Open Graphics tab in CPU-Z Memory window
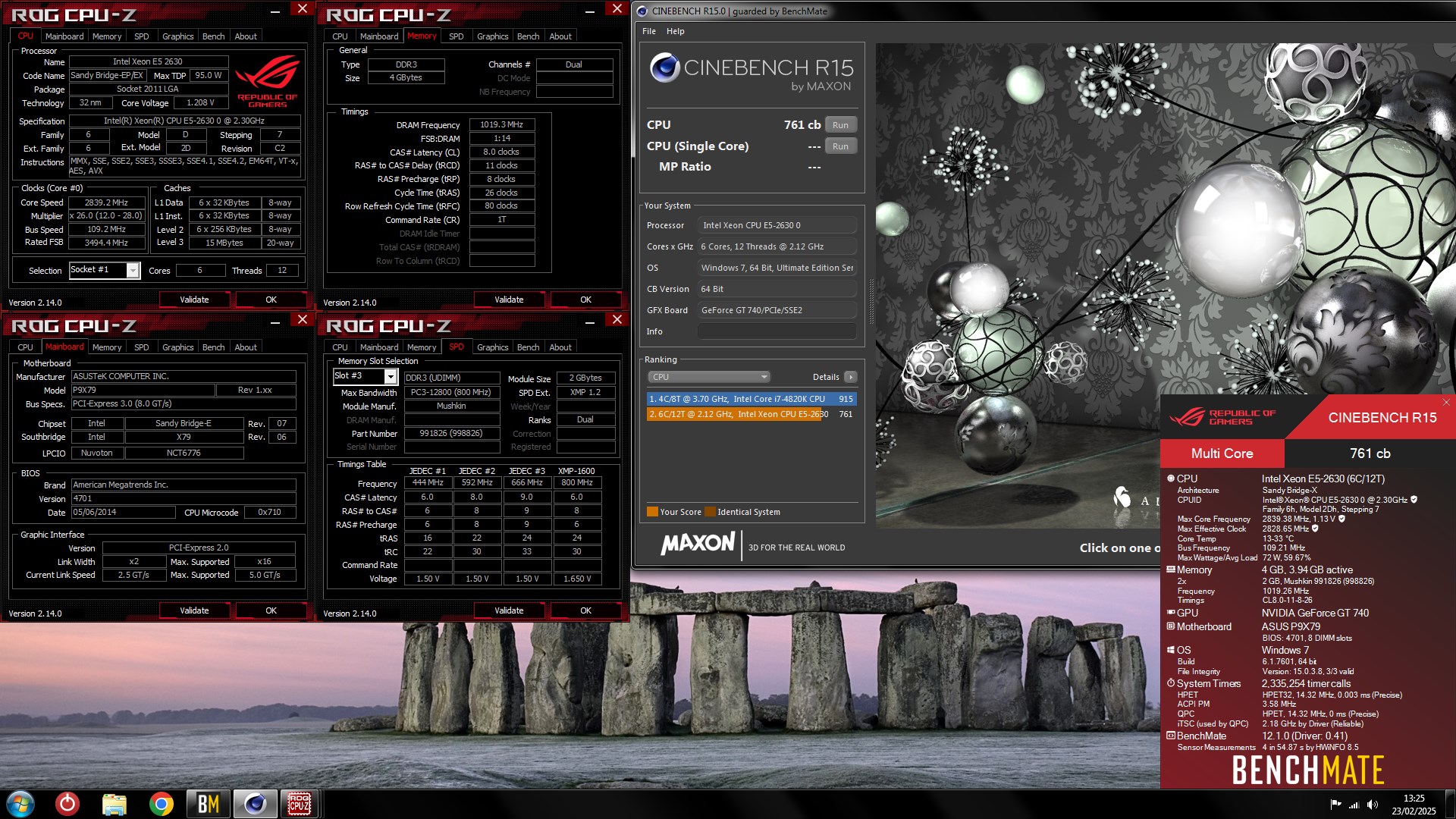This screenshot has height=819, width=1456. click(493, 36)
